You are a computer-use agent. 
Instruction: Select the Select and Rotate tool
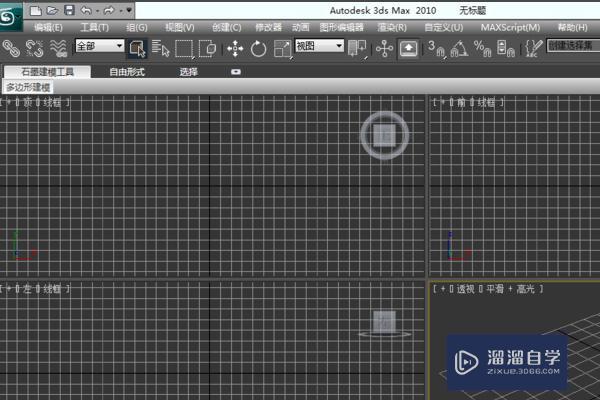(x=258, y=49)
